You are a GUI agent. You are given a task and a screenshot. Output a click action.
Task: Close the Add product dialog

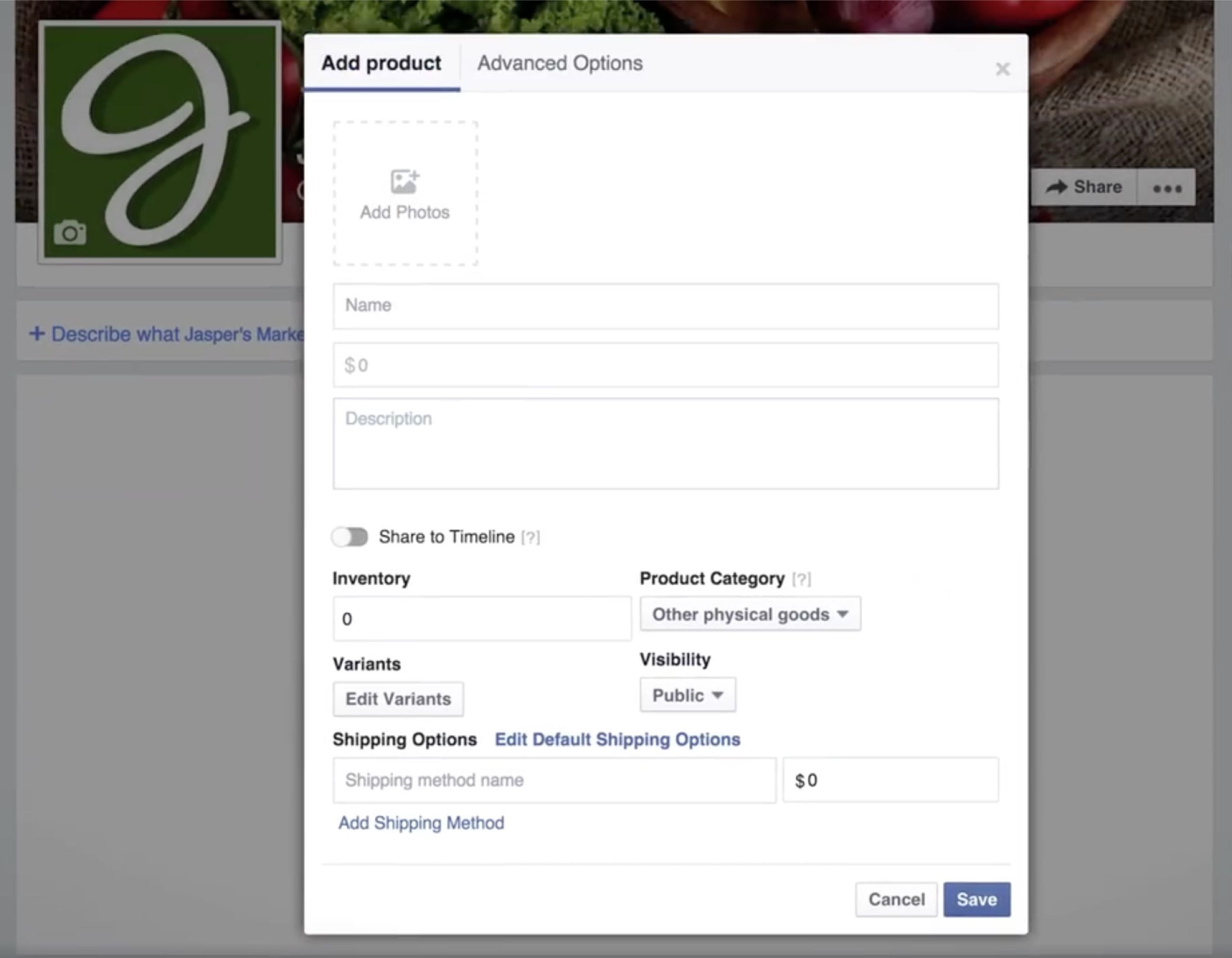pyautogui.click(x=1002, y=69)
